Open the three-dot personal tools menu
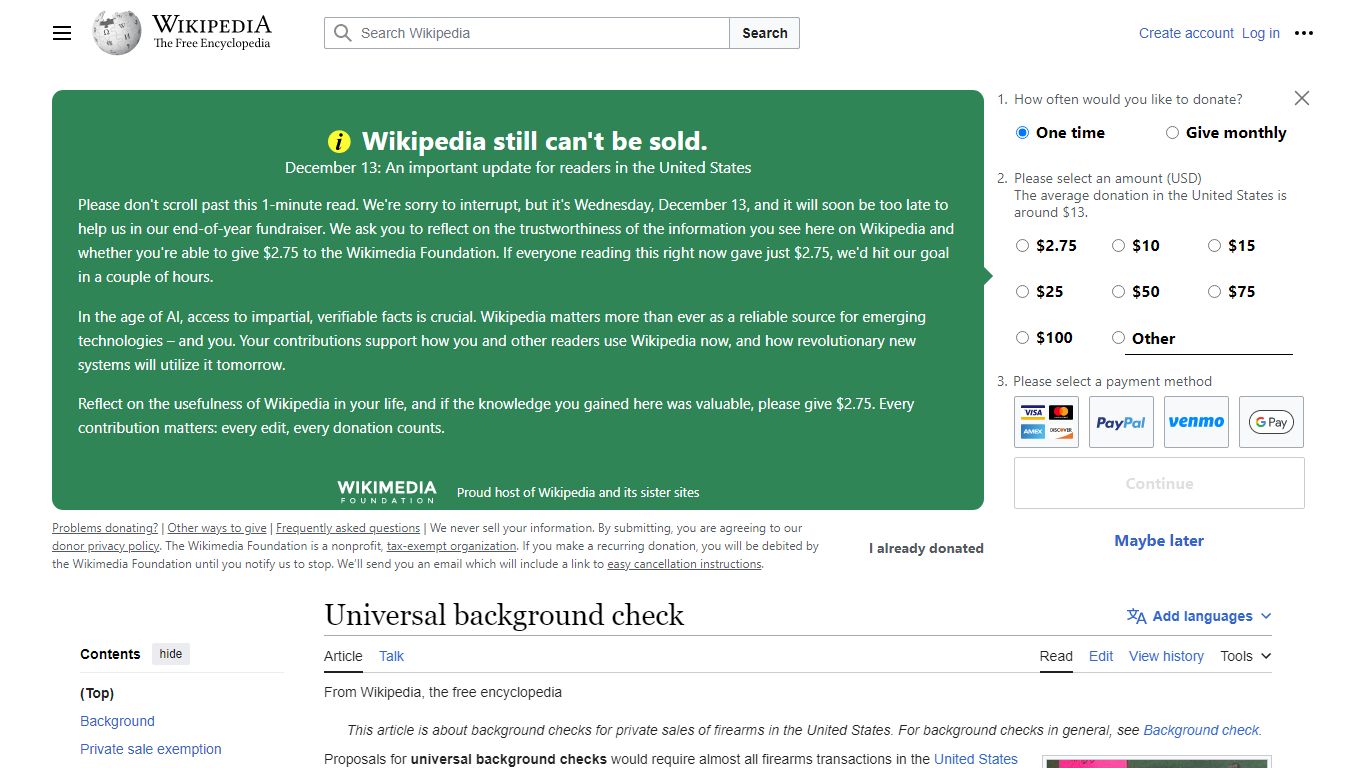 1304,33
